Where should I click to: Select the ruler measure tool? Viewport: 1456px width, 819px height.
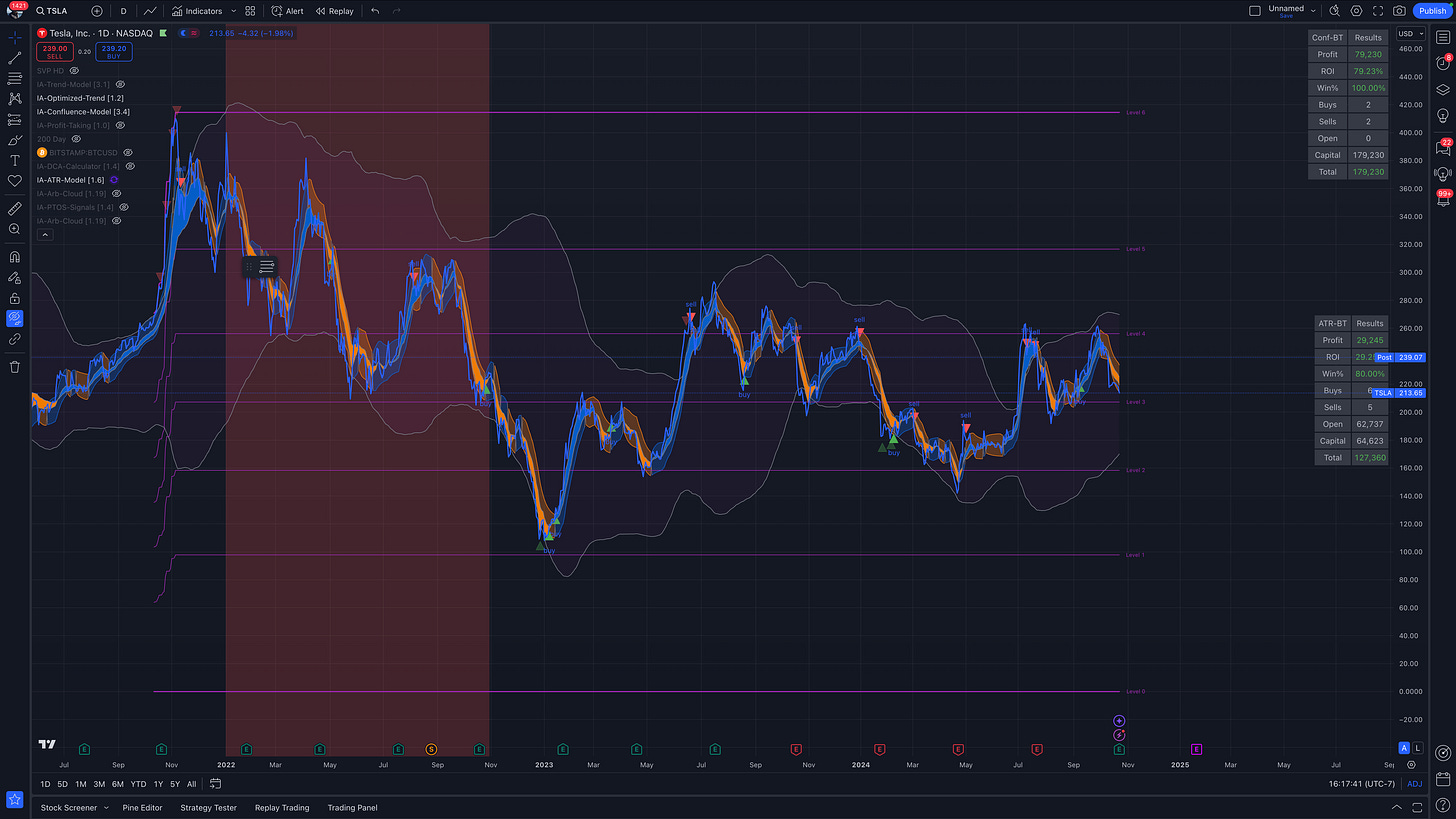(14, 209)
